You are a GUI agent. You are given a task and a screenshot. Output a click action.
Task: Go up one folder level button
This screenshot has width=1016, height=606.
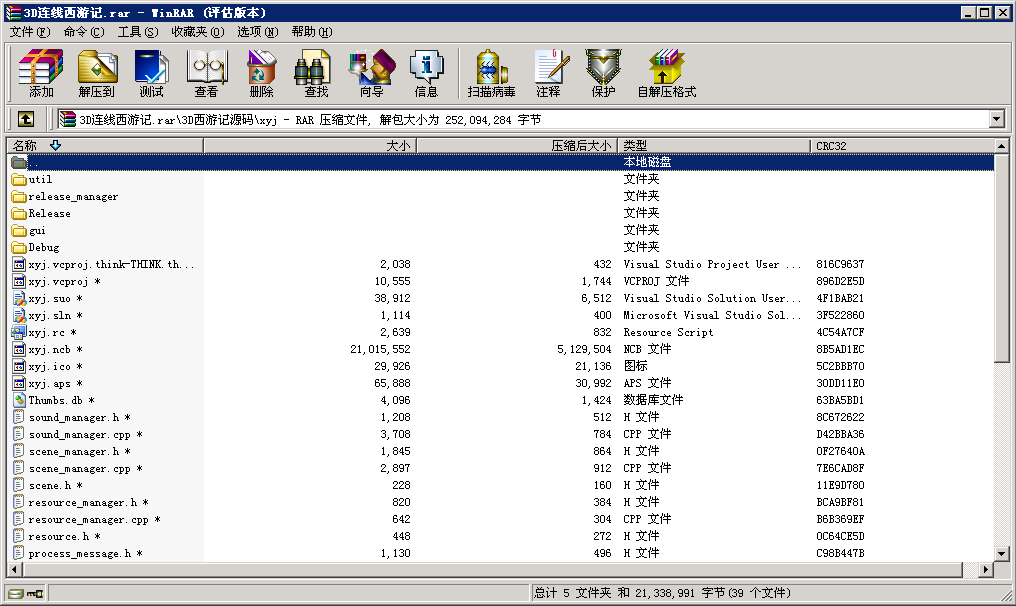pyautogui.click(x=26, y=119)
